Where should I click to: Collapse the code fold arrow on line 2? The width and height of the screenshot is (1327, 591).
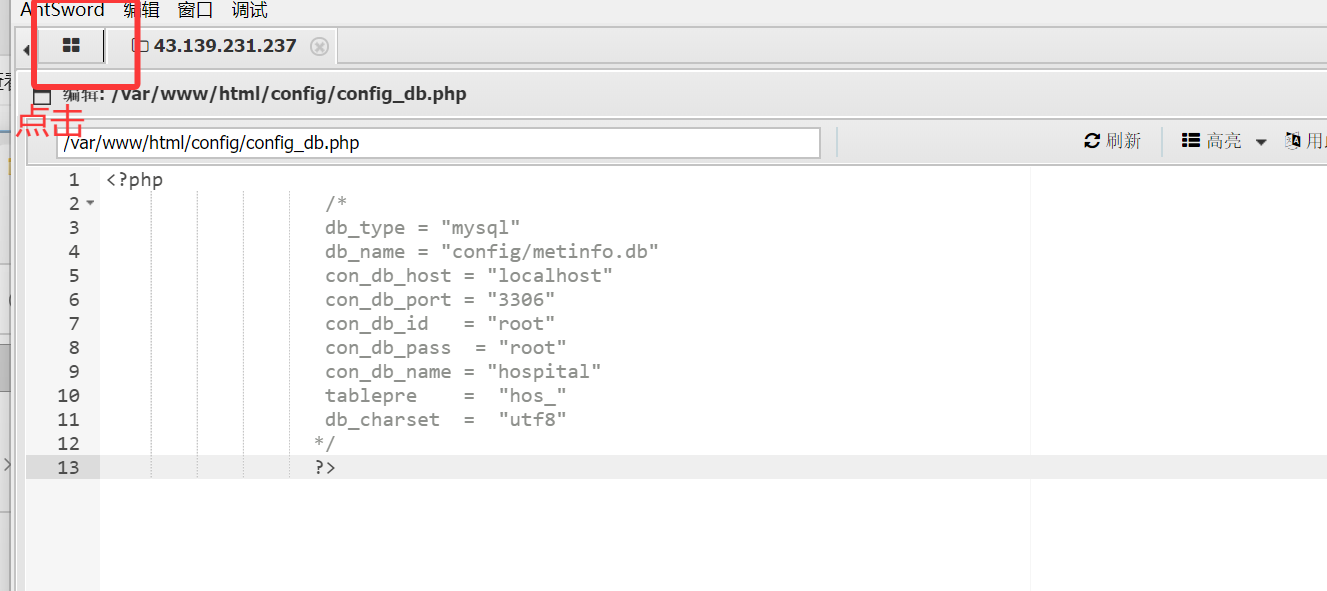90,203
